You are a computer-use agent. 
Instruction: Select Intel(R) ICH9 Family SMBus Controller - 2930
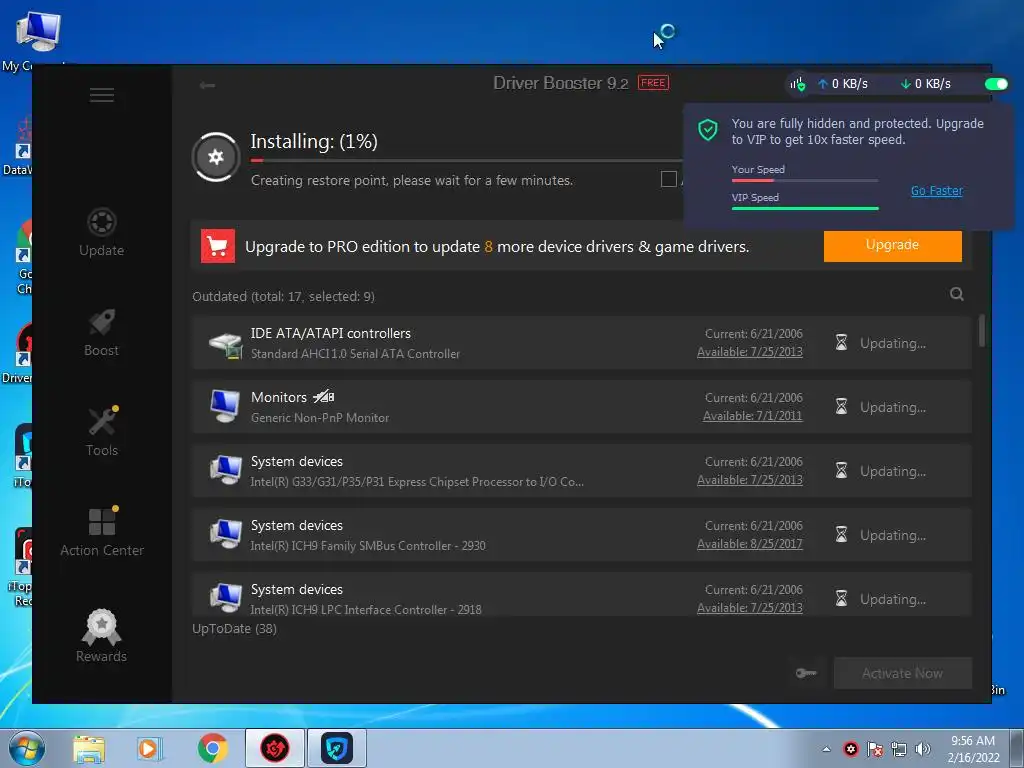[368, 546]
